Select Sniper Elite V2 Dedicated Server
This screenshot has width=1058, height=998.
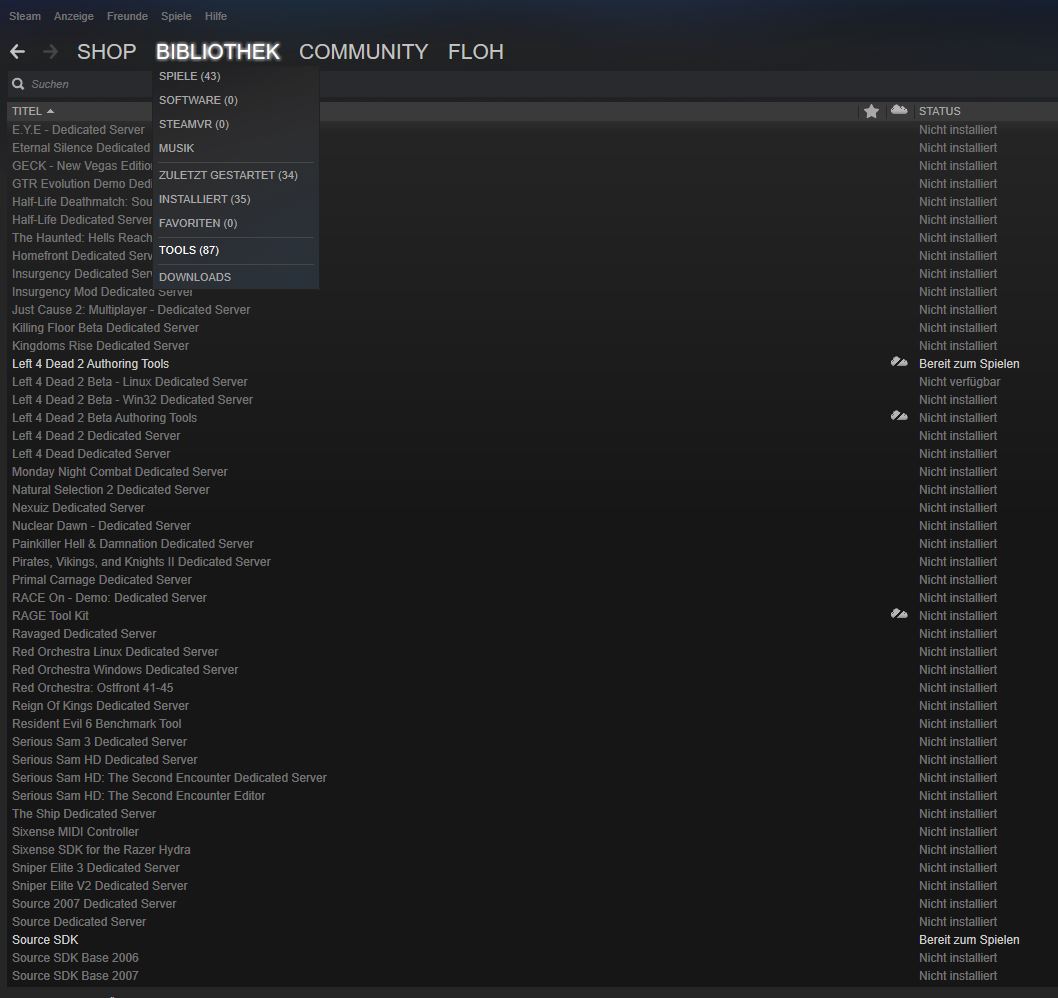pyautogui.click(x=100, y=886)
